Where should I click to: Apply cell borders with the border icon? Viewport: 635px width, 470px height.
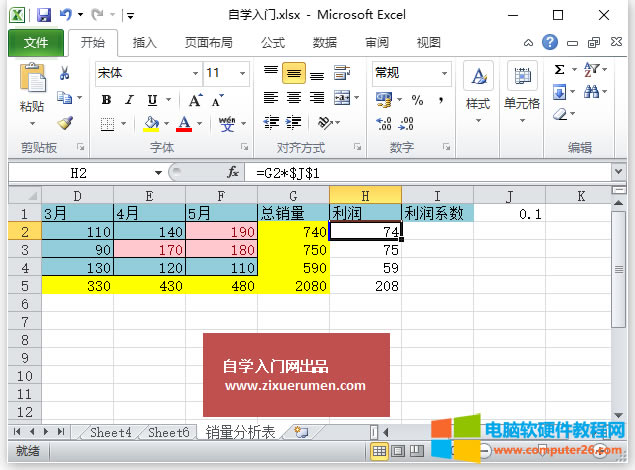(x=107, y=124)
